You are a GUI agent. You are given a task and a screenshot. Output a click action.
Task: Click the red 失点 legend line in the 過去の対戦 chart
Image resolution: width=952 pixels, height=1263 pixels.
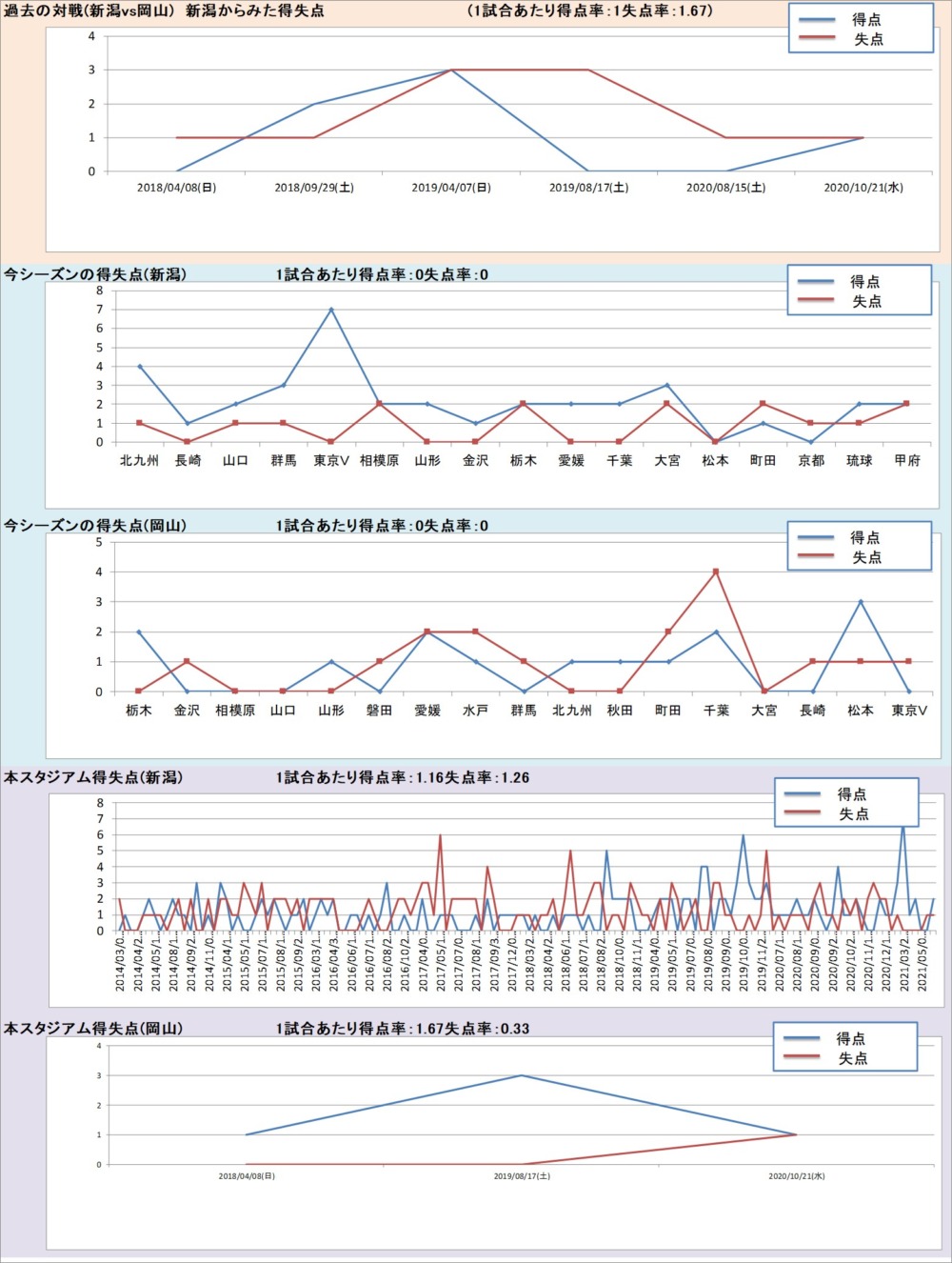point(816,39)
